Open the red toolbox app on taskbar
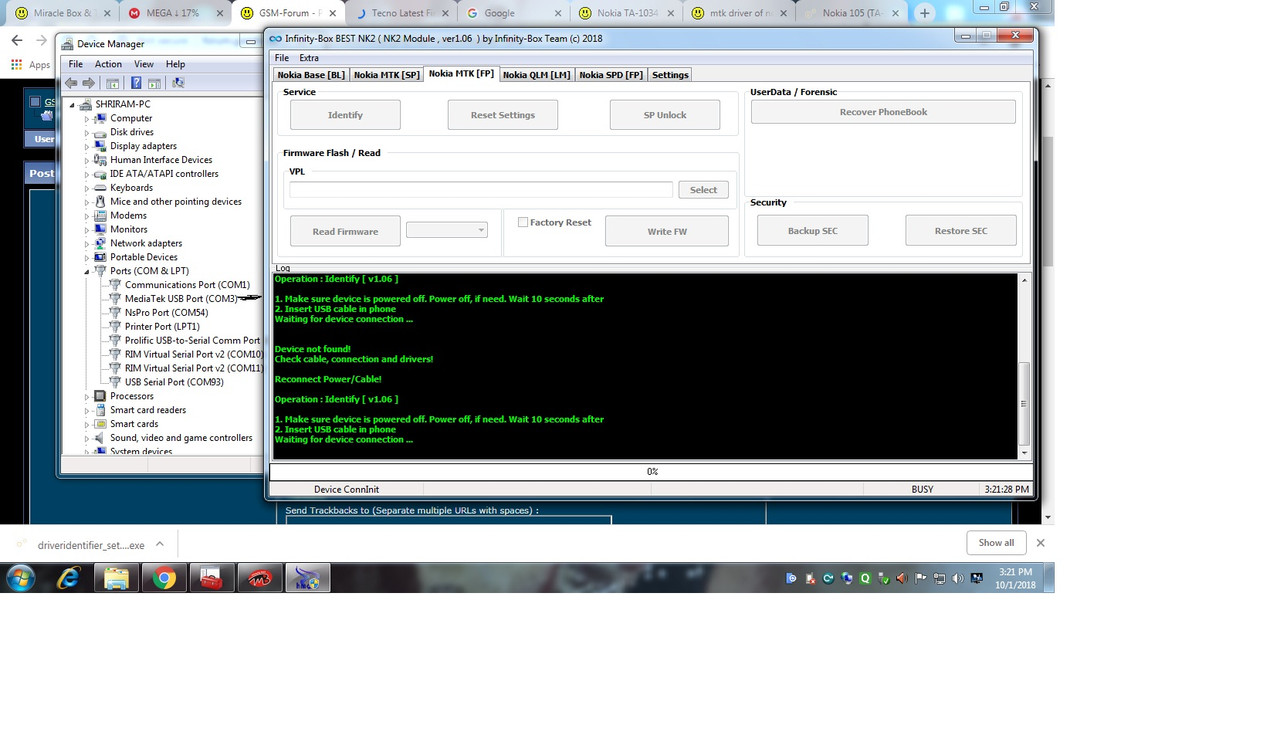 coord(212,578)
